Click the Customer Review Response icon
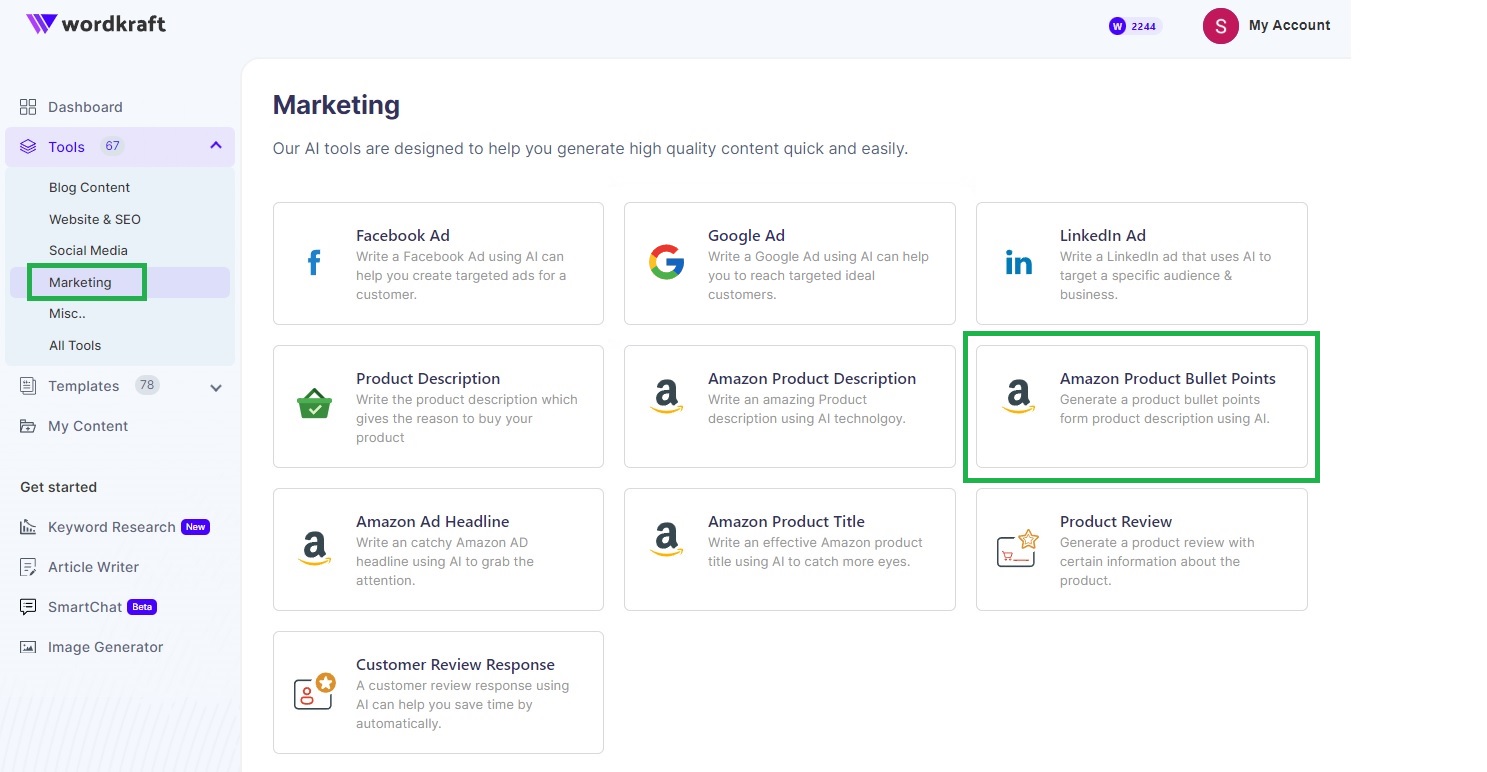The width and height of the screenshot is (1487, 772). click(x=314, y=692)
